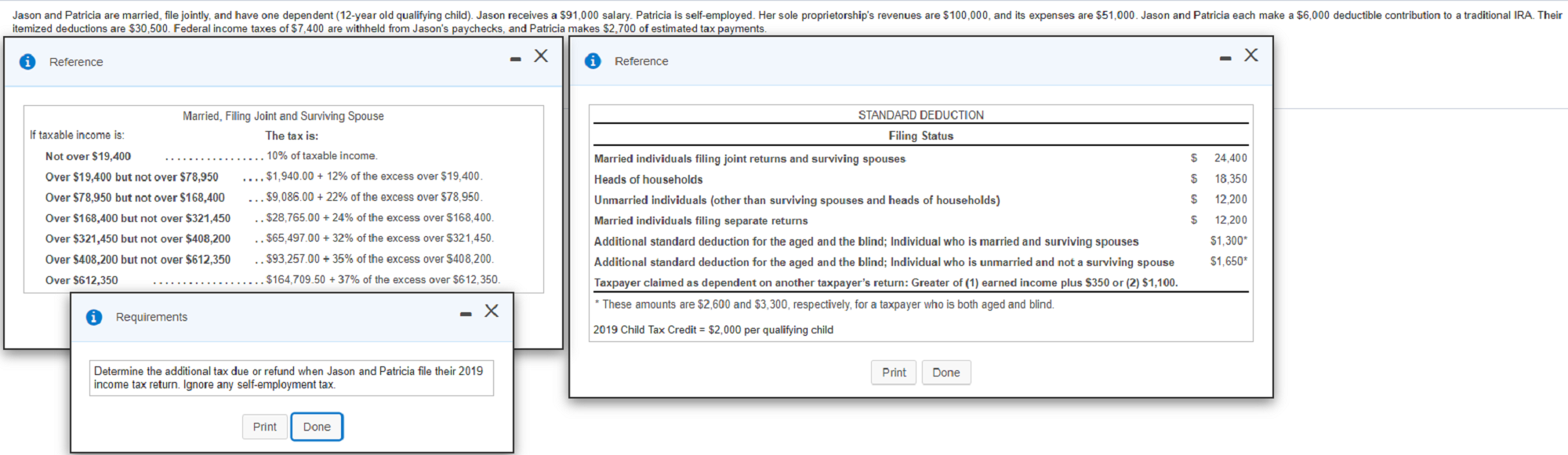
Task: Click the info icon in Requirements window
Action: click(94, 317)
